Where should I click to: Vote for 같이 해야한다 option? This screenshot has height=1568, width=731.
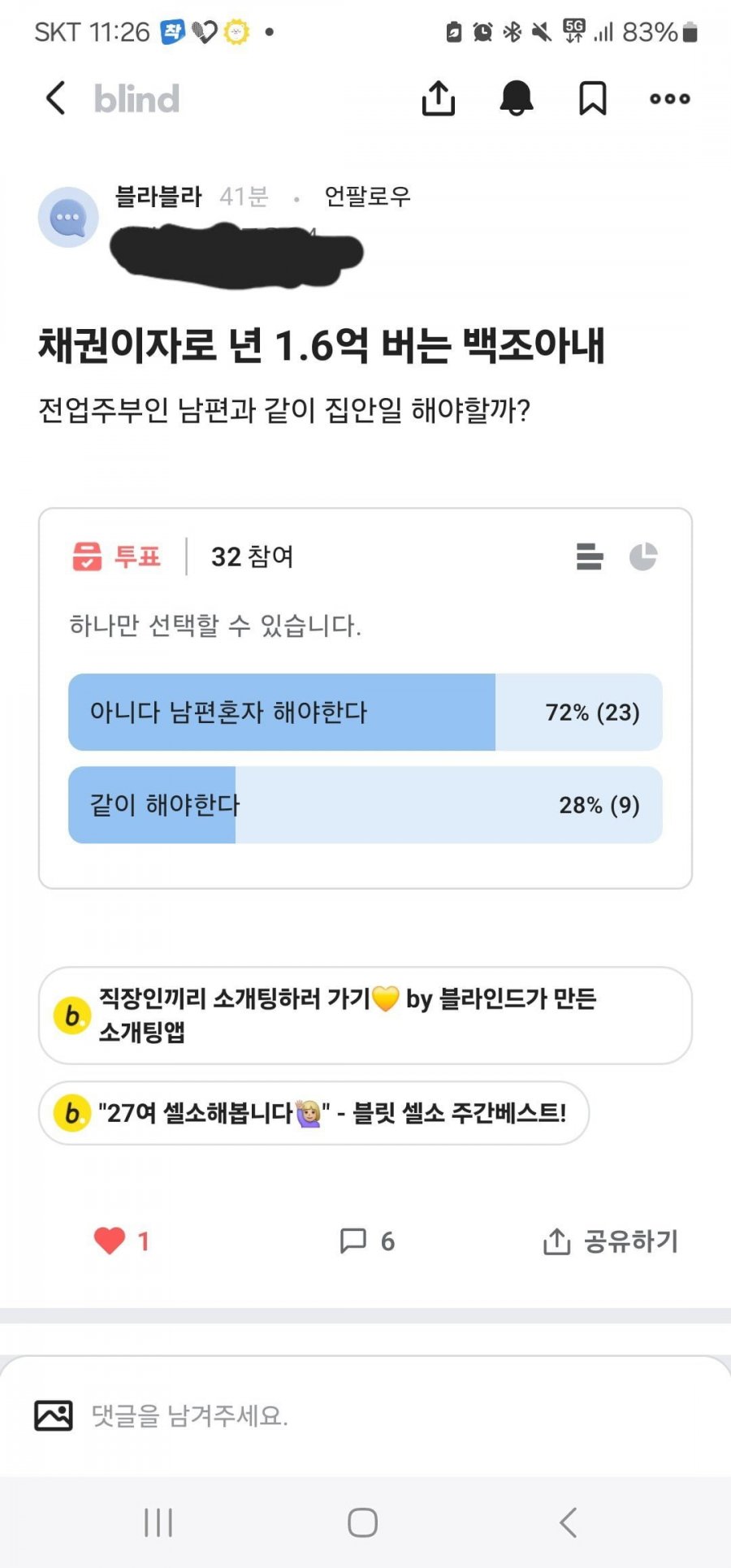point(365,804)
